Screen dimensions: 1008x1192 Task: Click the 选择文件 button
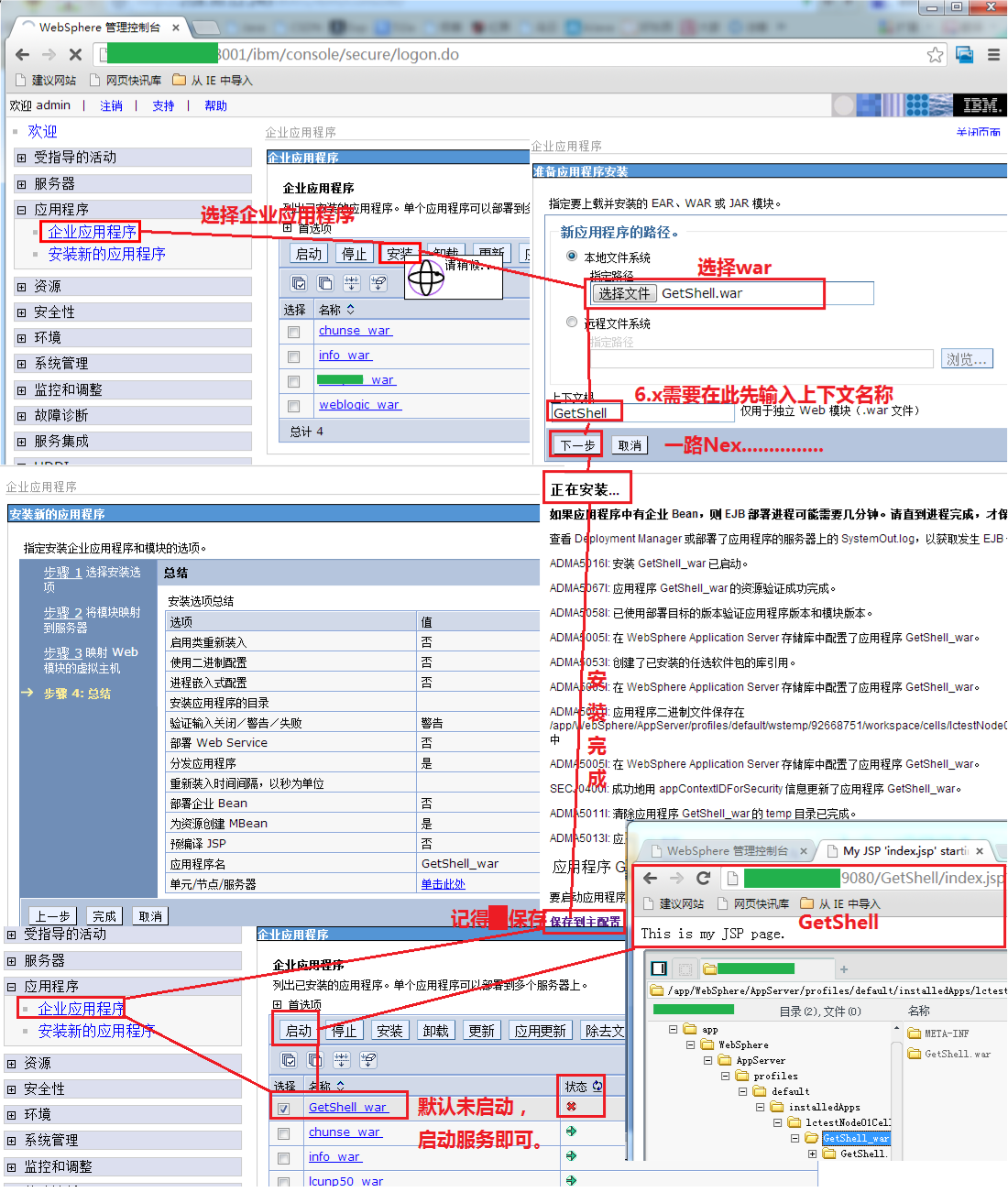point(624,293)
